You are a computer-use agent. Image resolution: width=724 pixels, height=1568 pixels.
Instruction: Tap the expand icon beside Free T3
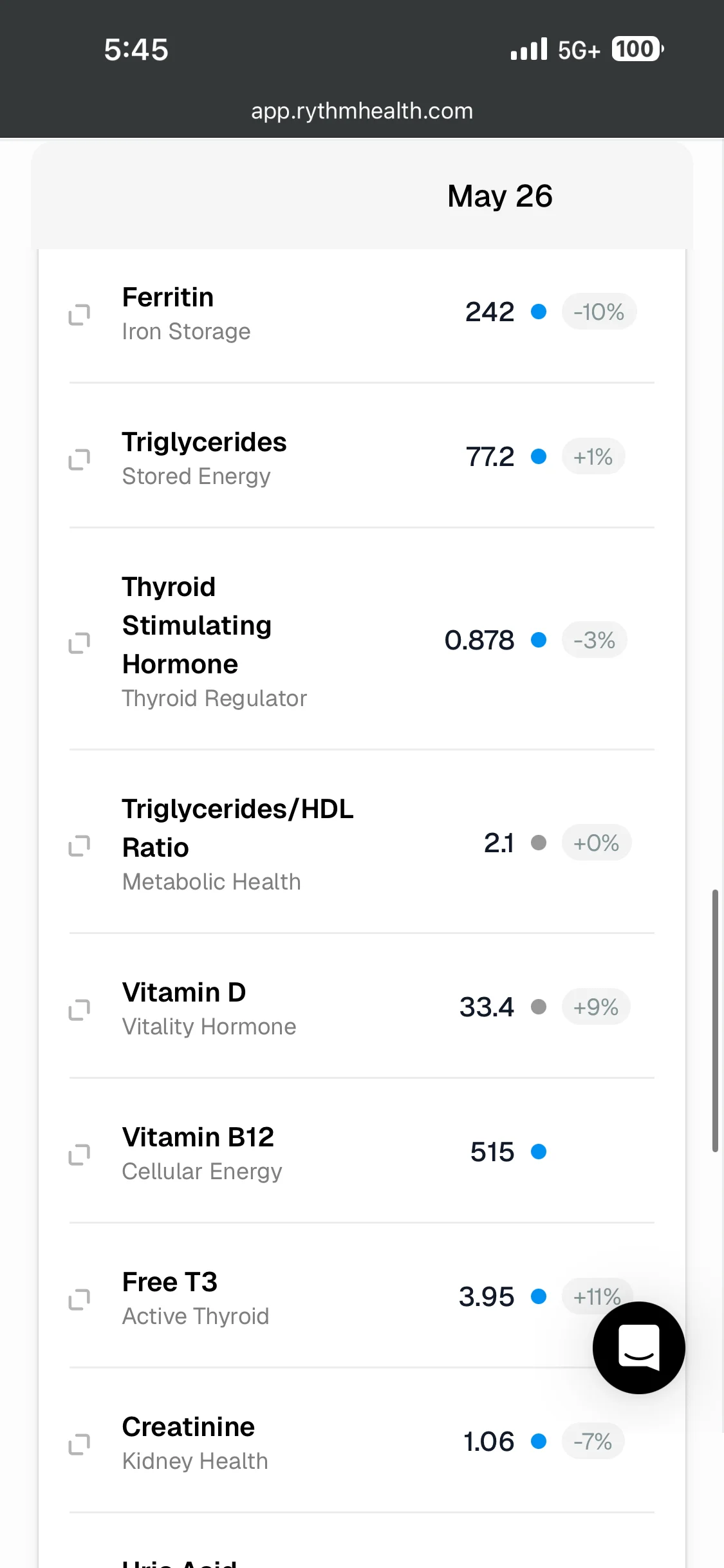(79, 1299)
